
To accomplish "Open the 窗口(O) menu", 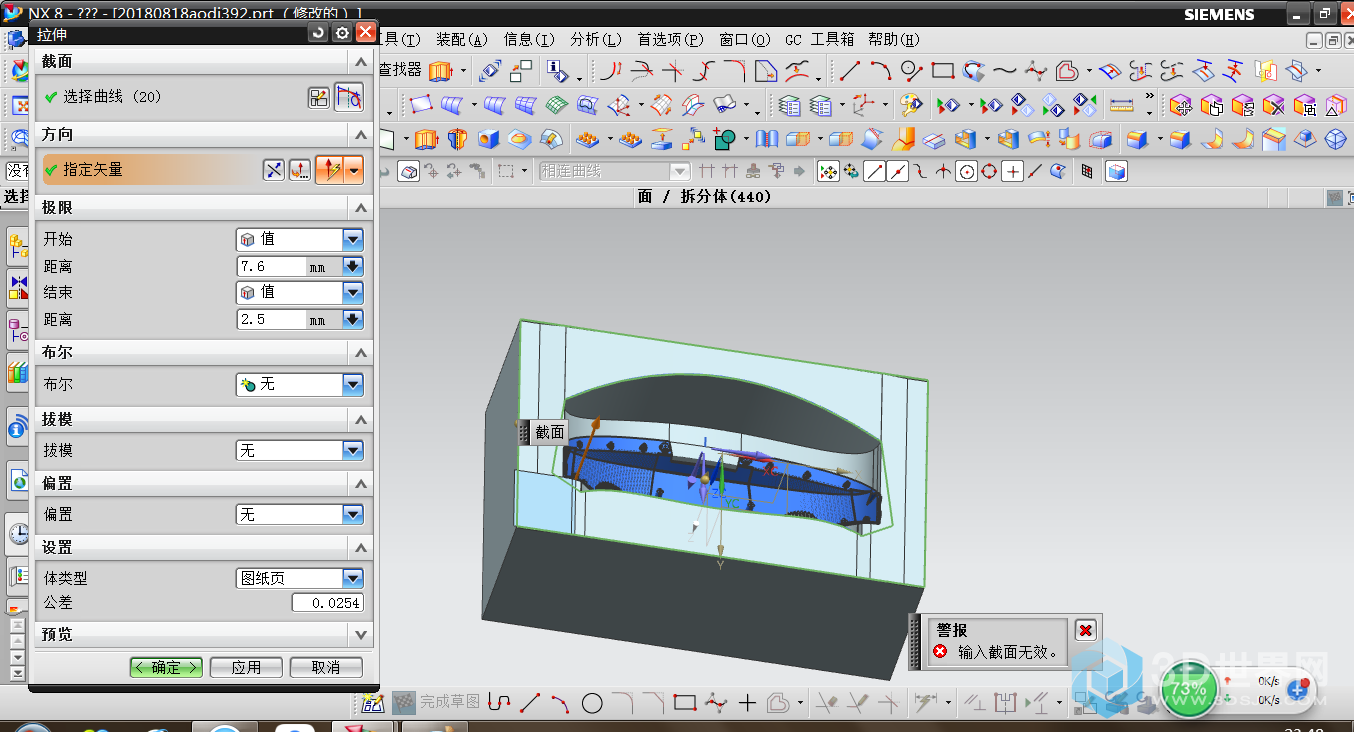I will point(745,40).
